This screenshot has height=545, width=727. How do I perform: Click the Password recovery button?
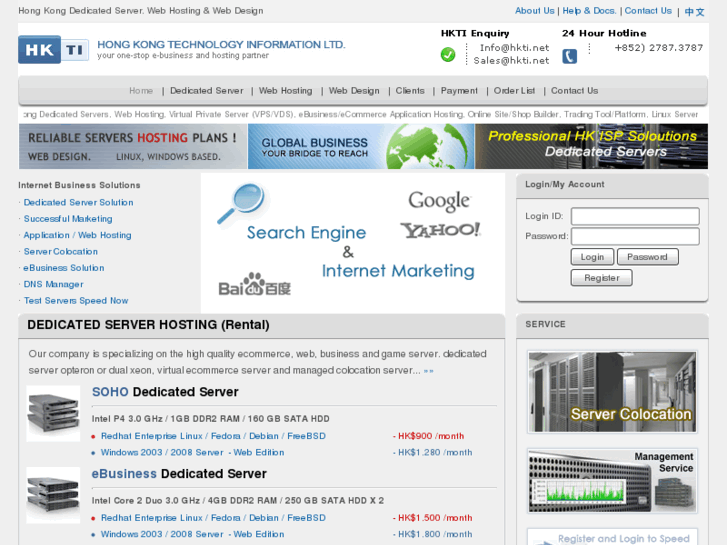tap(647, 257)
